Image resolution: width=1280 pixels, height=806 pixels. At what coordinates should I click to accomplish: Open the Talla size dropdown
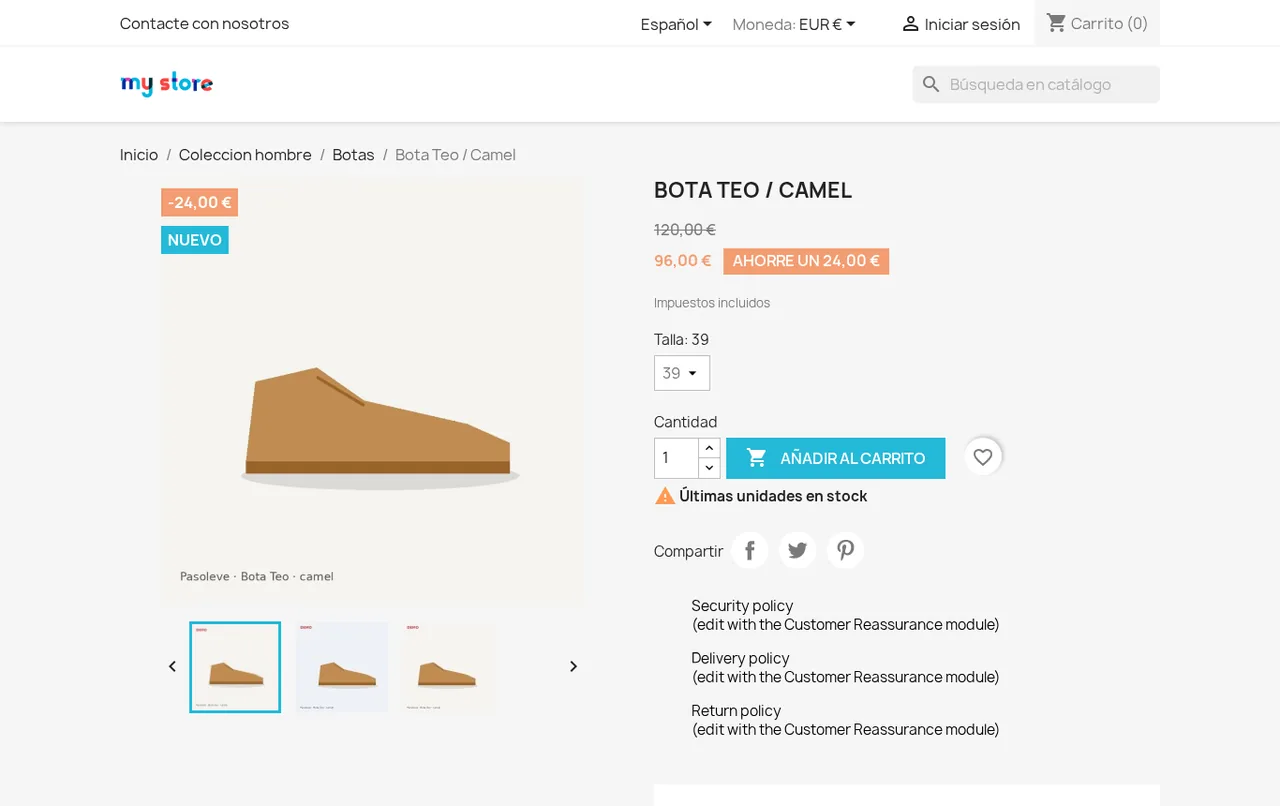(x=682, y=373)
